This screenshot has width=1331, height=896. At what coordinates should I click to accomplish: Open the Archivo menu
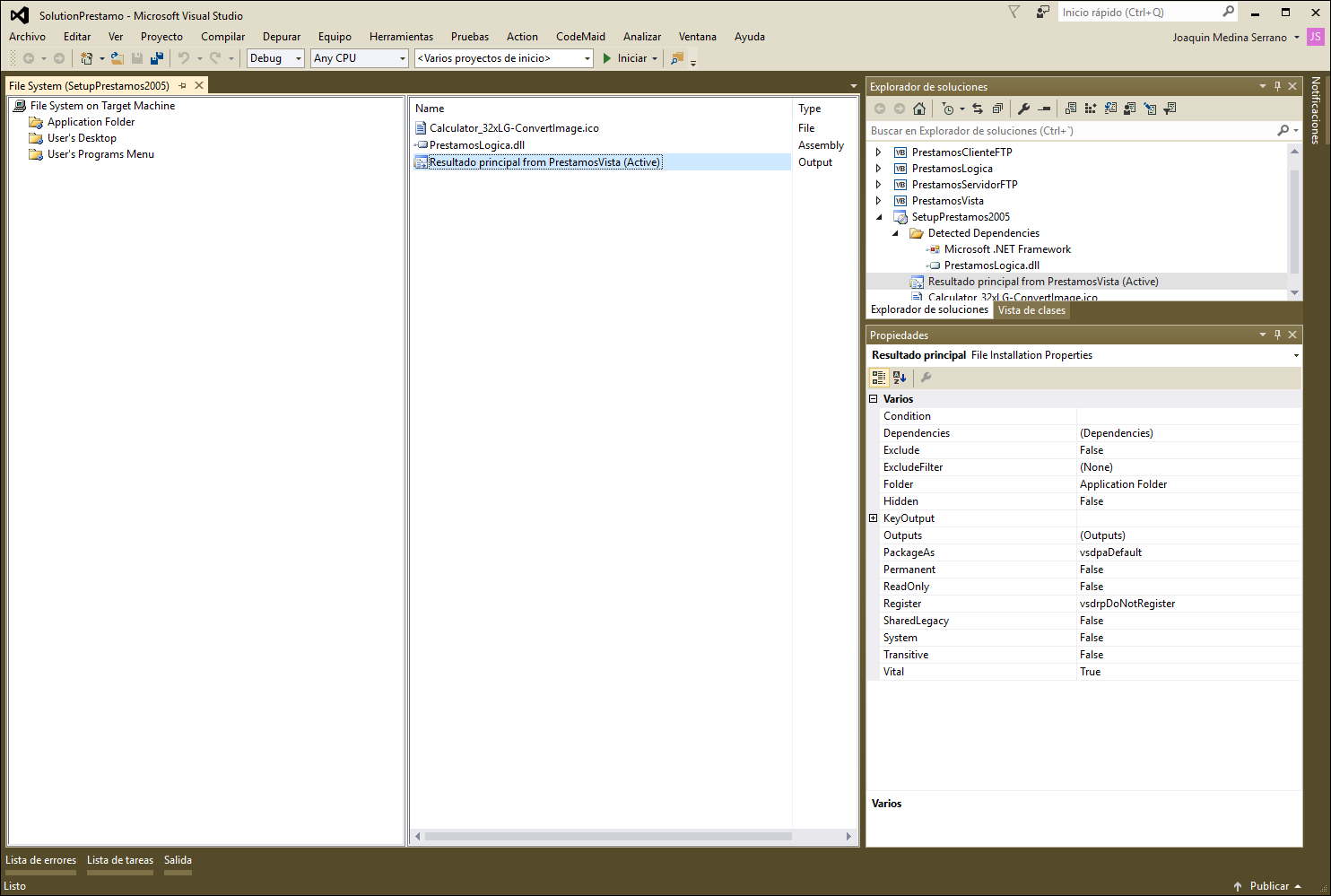point(27,37)
